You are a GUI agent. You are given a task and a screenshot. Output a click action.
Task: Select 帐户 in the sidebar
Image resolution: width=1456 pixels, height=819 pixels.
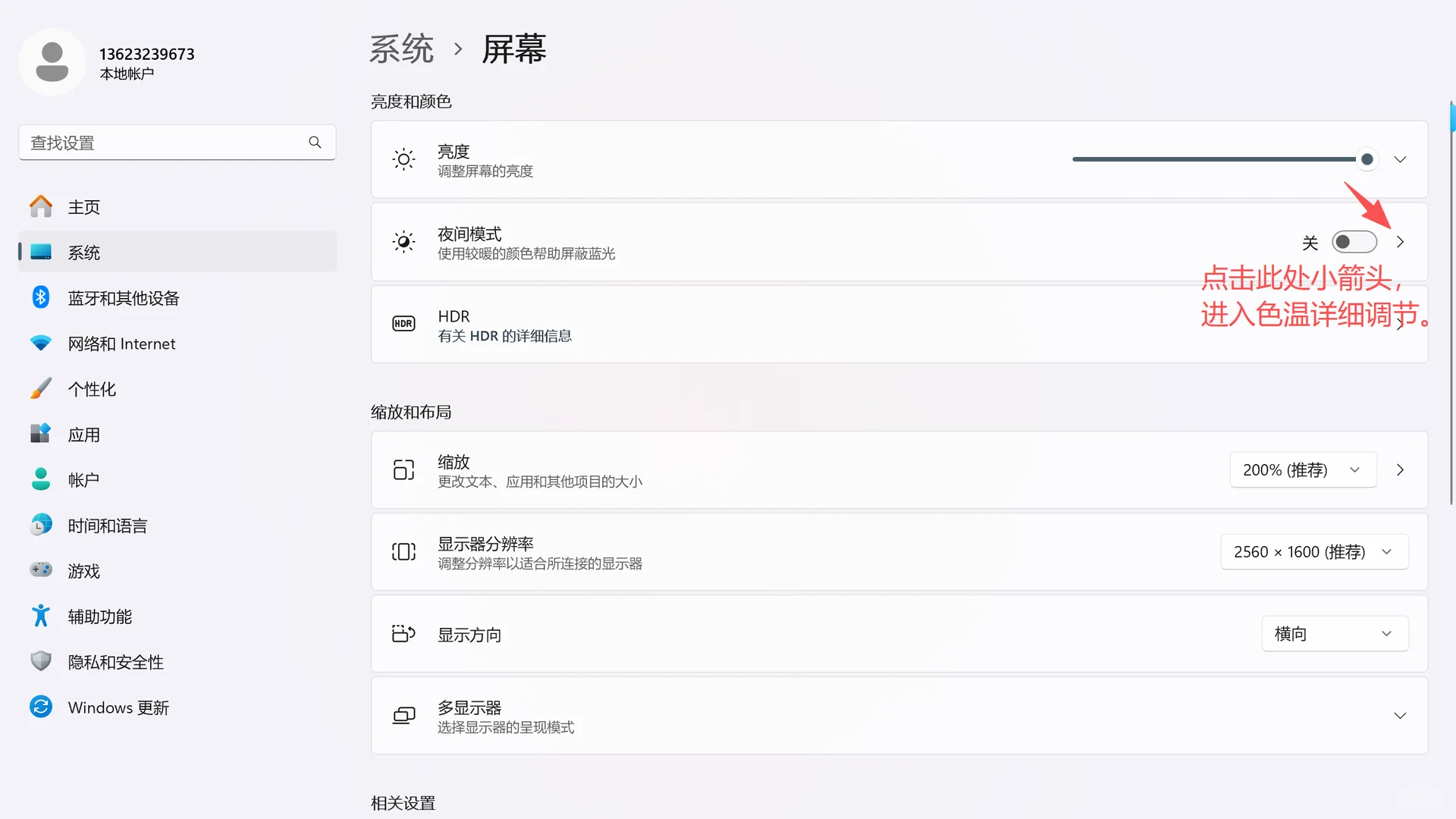tap(83, 479)
